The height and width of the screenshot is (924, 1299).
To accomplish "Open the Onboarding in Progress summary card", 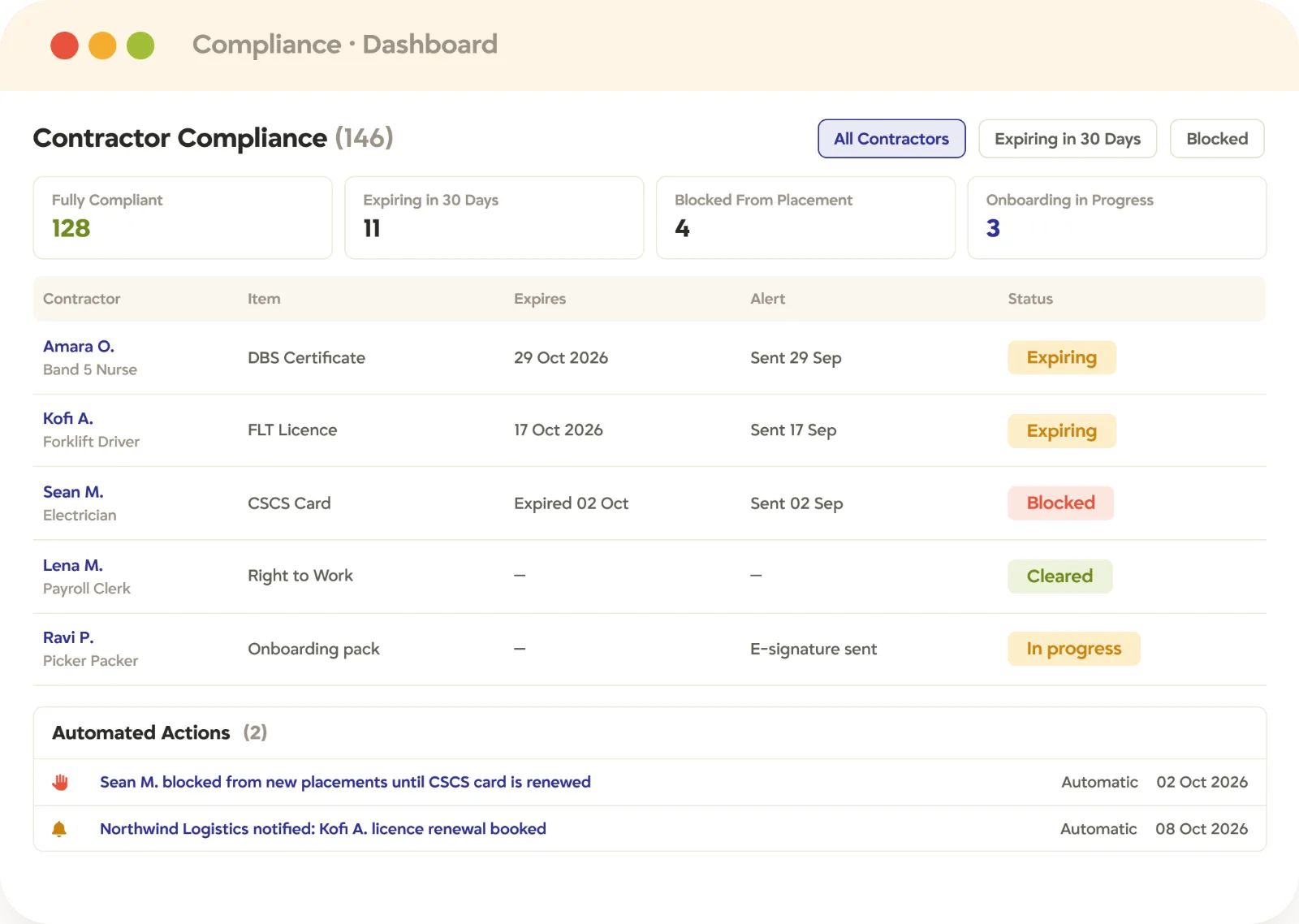I will tap(1117, 218).
